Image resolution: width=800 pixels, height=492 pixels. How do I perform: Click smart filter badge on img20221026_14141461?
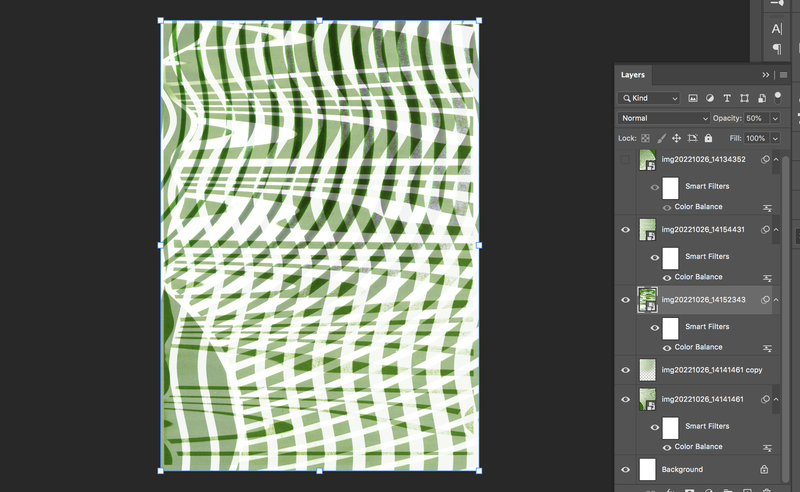tap(765, 399)
